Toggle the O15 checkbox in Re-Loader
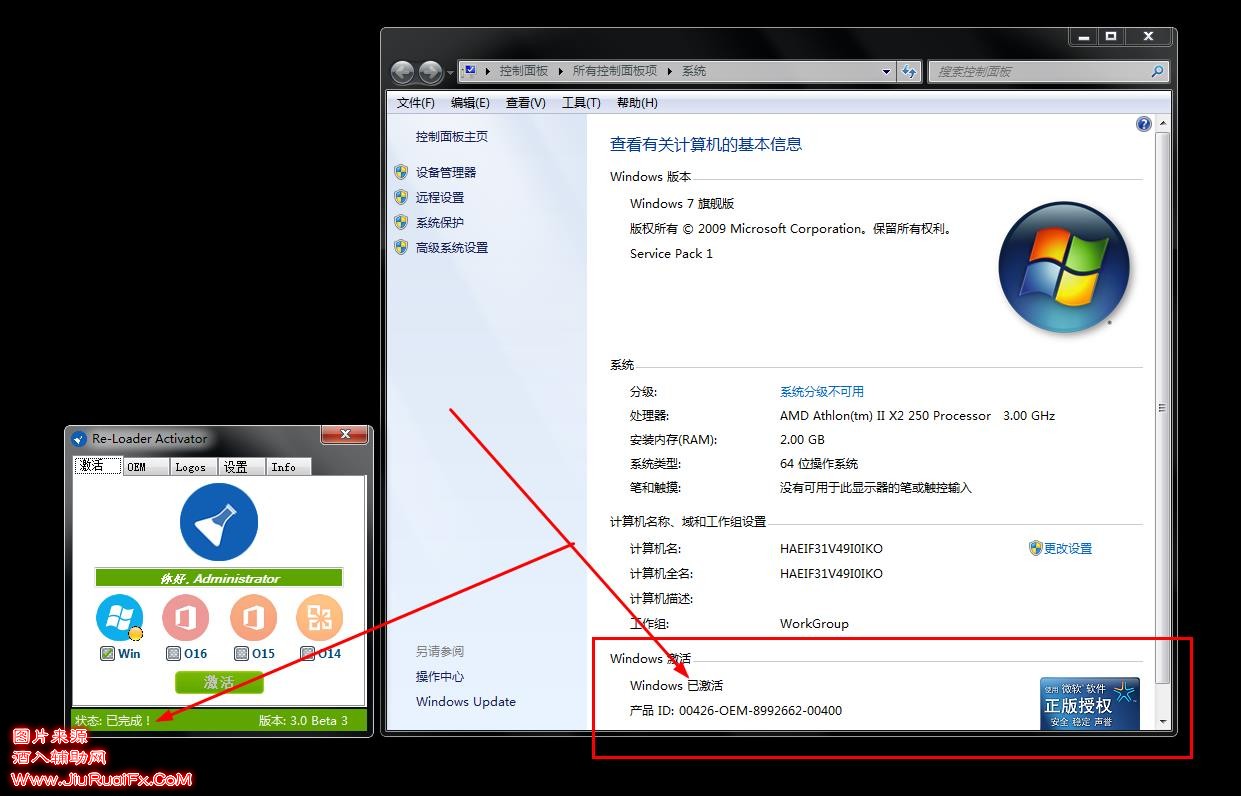 (241, 654)
